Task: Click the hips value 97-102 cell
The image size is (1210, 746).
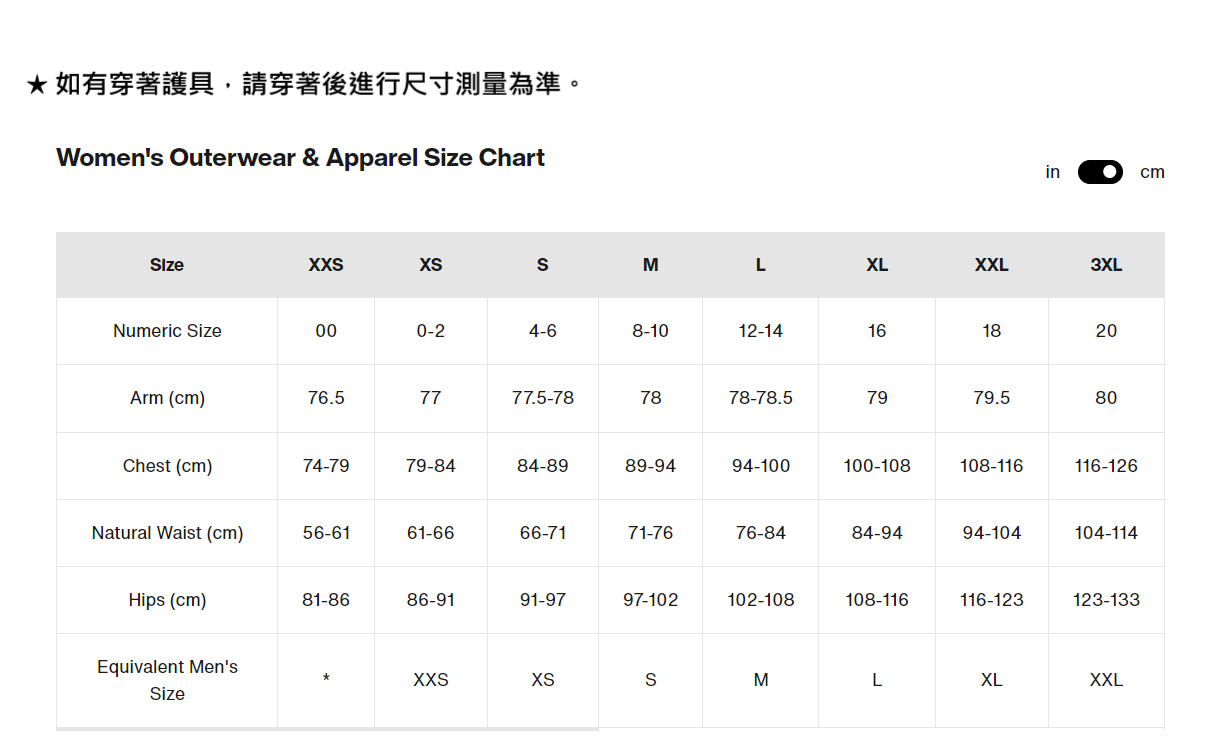Action: (651, 600)
